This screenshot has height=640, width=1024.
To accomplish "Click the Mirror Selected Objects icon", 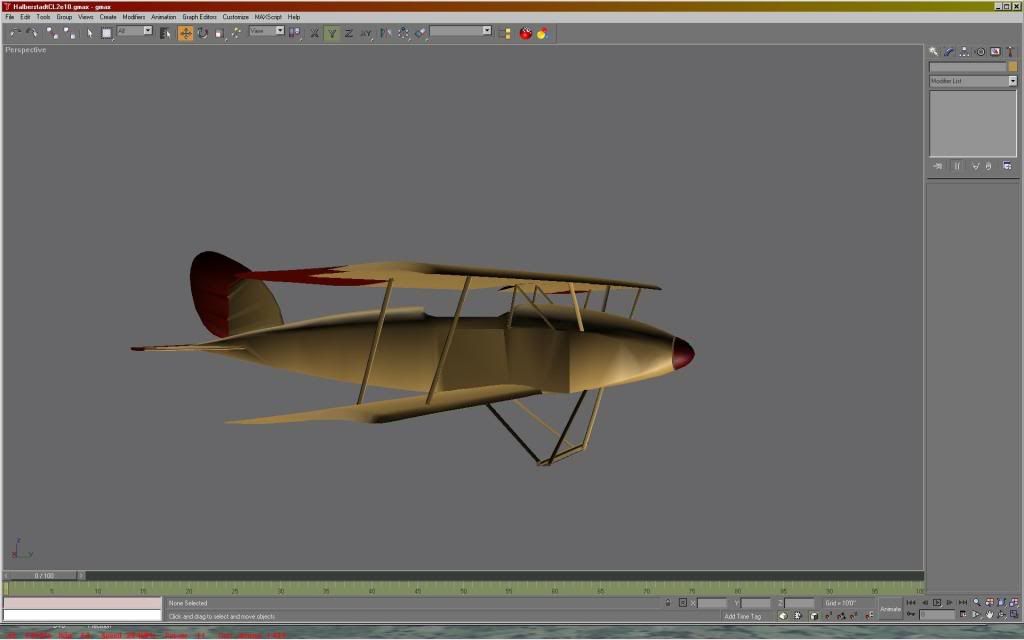I will click(x=385, y=33).
